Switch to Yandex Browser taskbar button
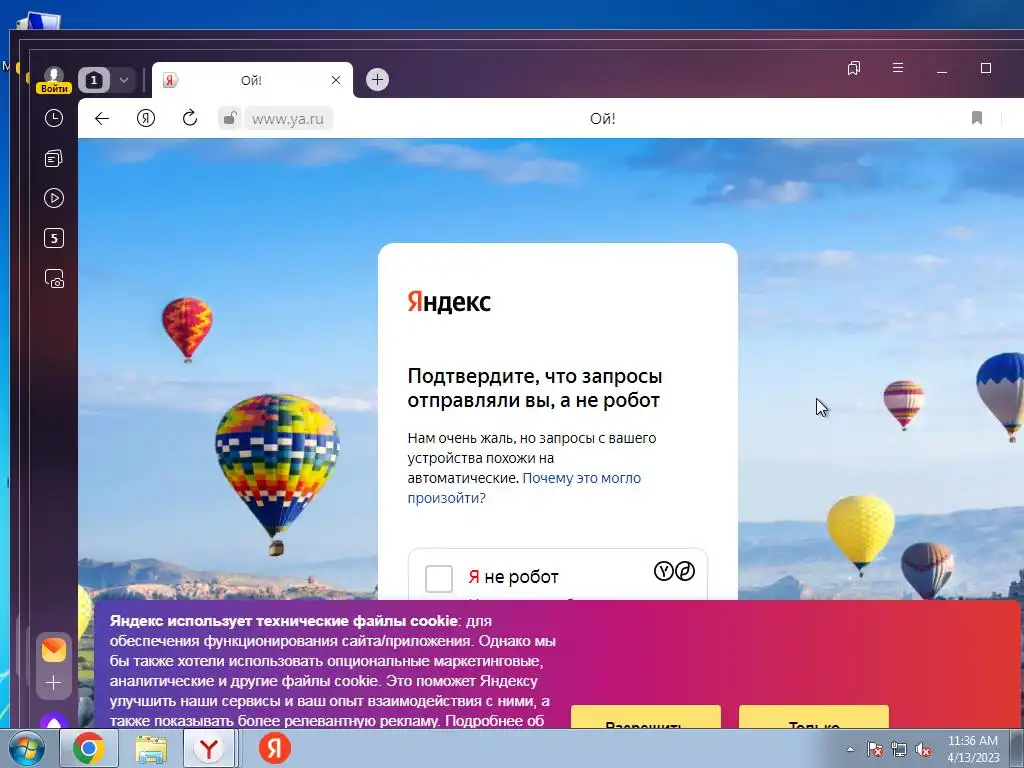The height and width of the screenshot is (768, 1024). tap(210, 748)
